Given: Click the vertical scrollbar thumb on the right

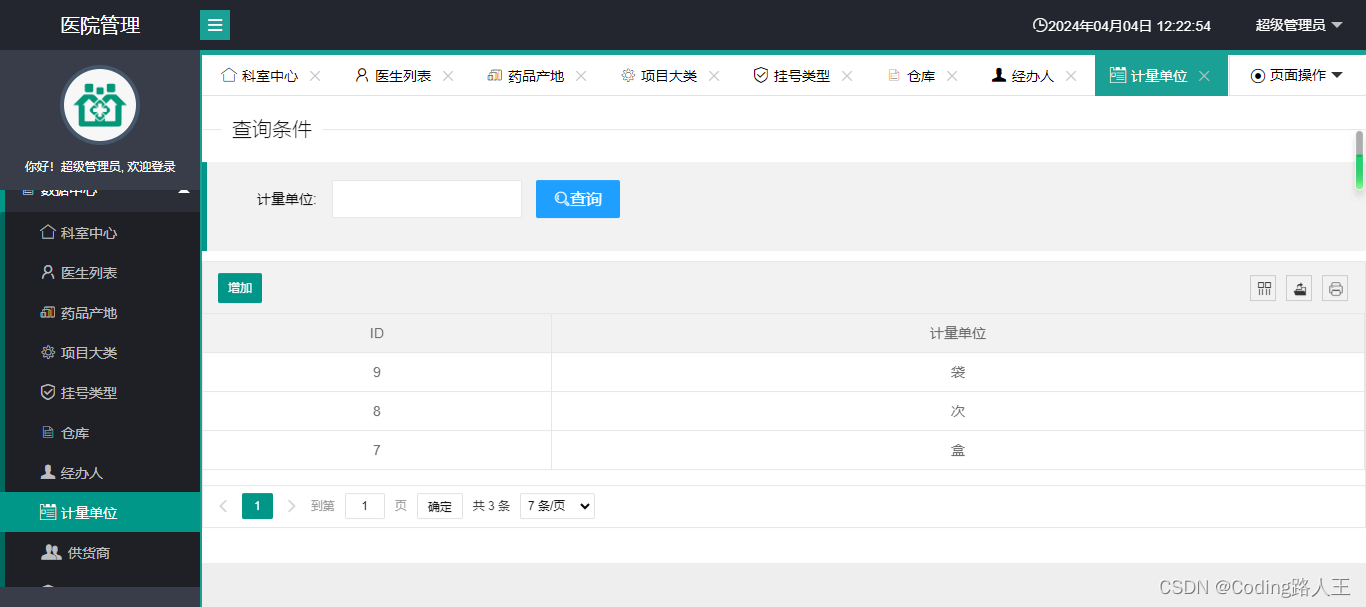Looking at the screenshot, I should pos(1359,160).
